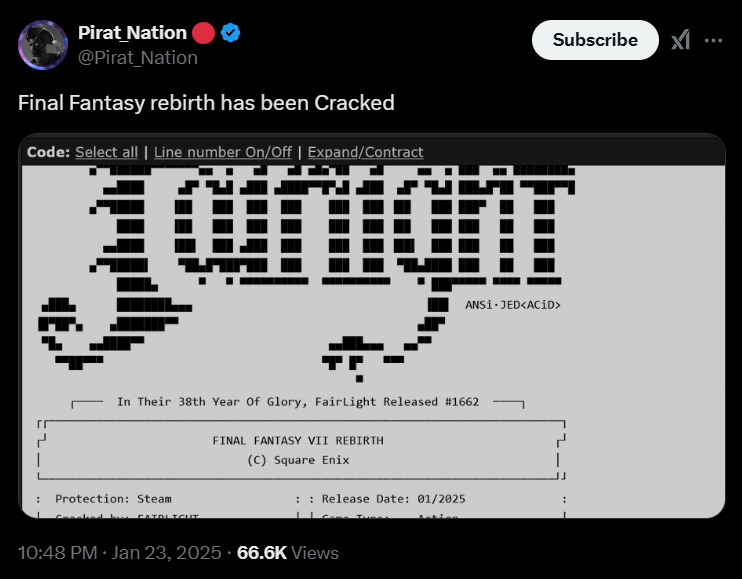Click the FairLight Released #1662 line

pos(298,402)
